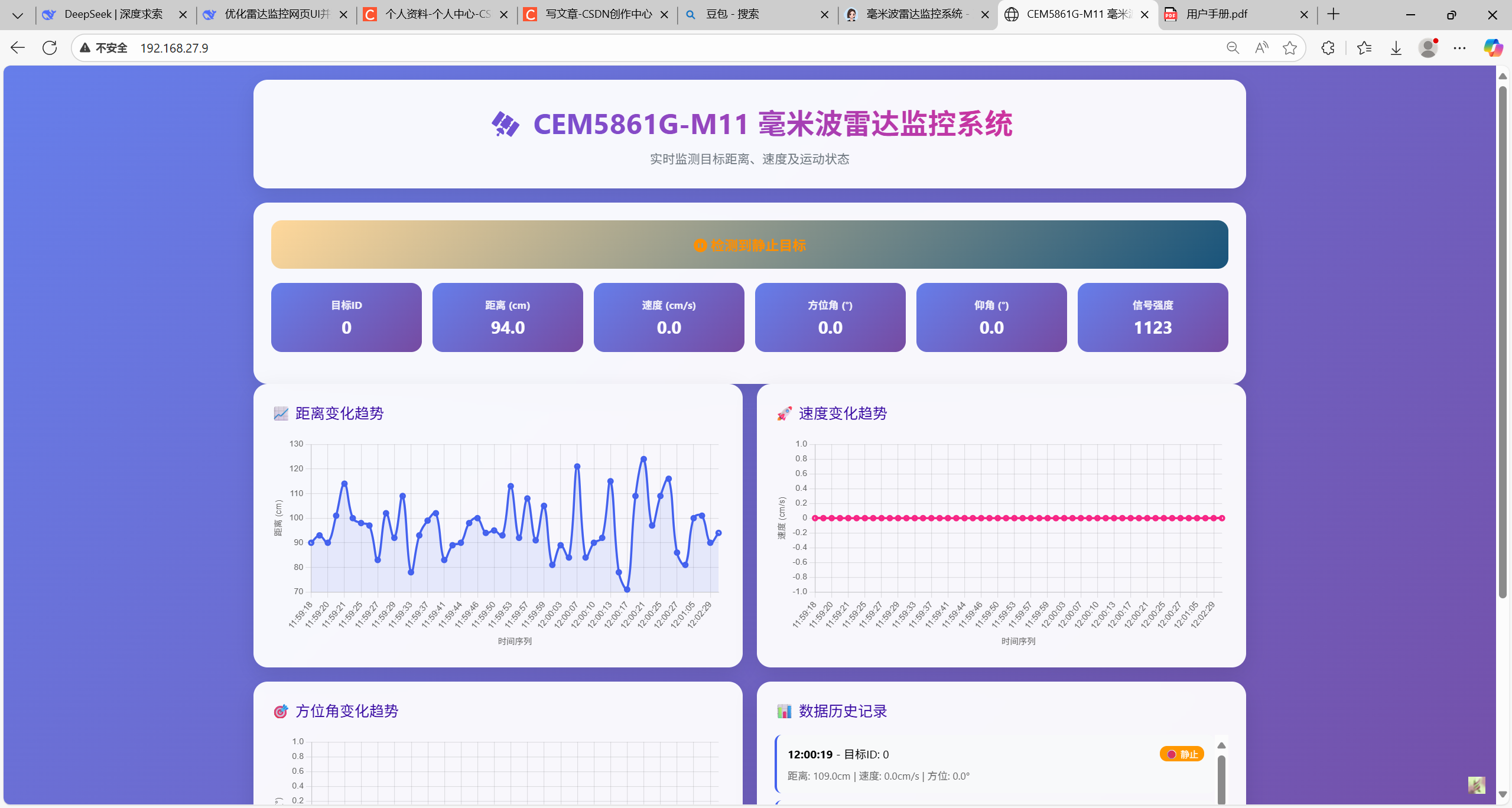
Task: Open the browser settings ellipsis menu
Action: [1459, 48]
